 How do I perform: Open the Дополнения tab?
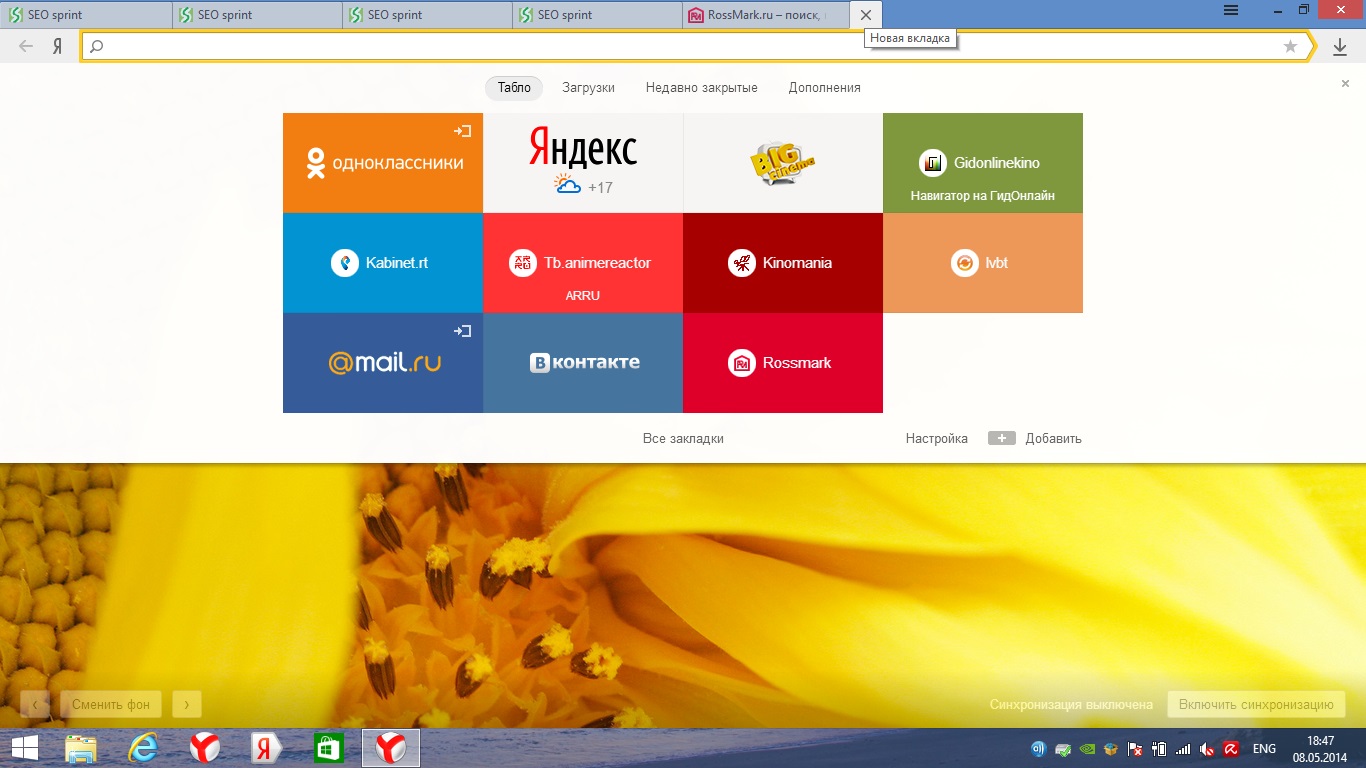tap(824, 88)
